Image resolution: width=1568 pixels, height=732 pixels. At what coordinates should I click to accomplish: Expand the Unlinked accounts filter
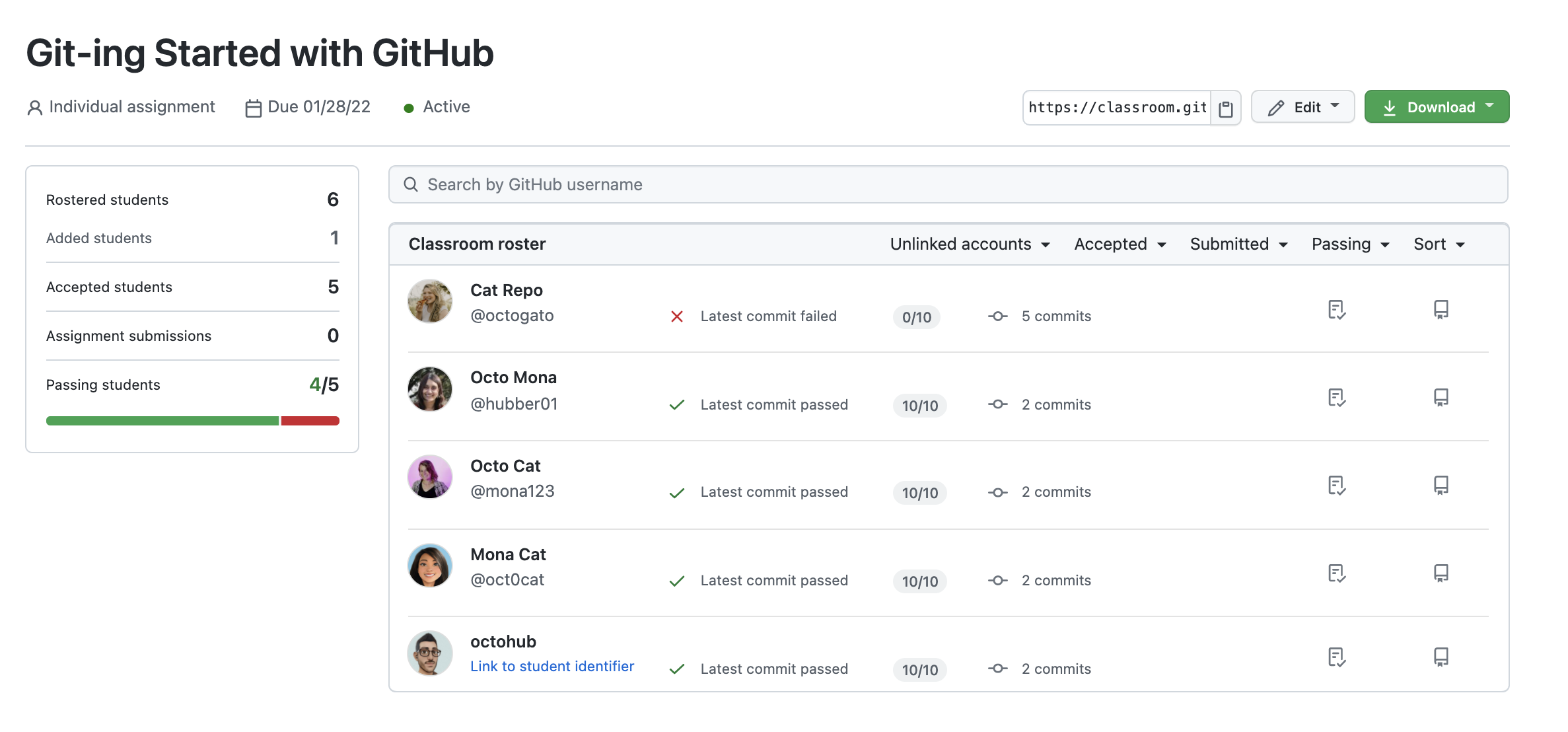click(970, 244)
